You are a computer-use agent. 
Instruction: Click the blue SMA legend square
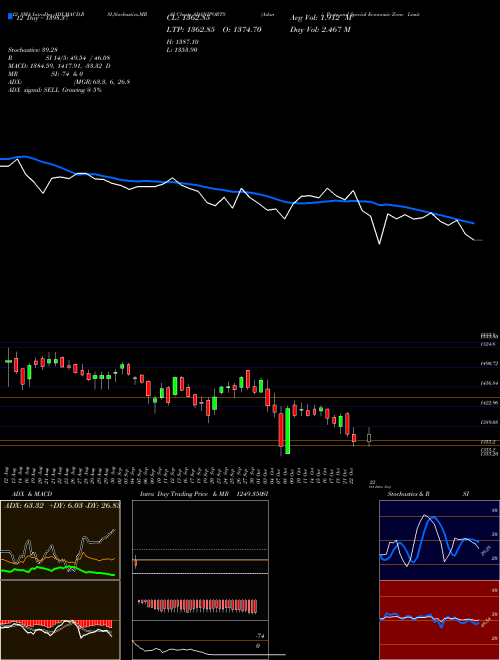(10, 16)
